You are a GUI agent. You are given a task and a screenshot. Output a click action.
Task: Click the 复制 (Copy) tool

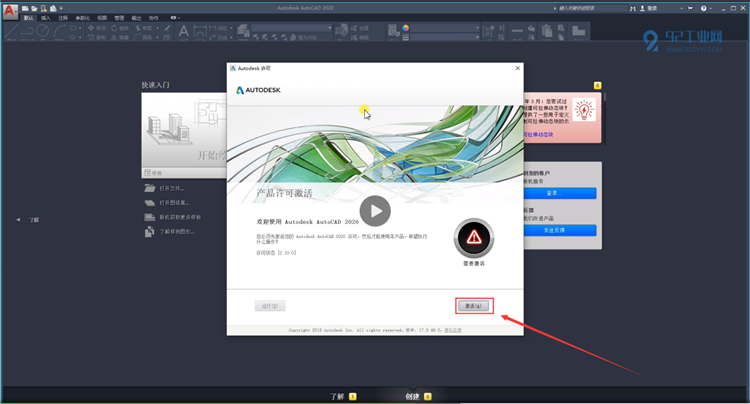97,37
